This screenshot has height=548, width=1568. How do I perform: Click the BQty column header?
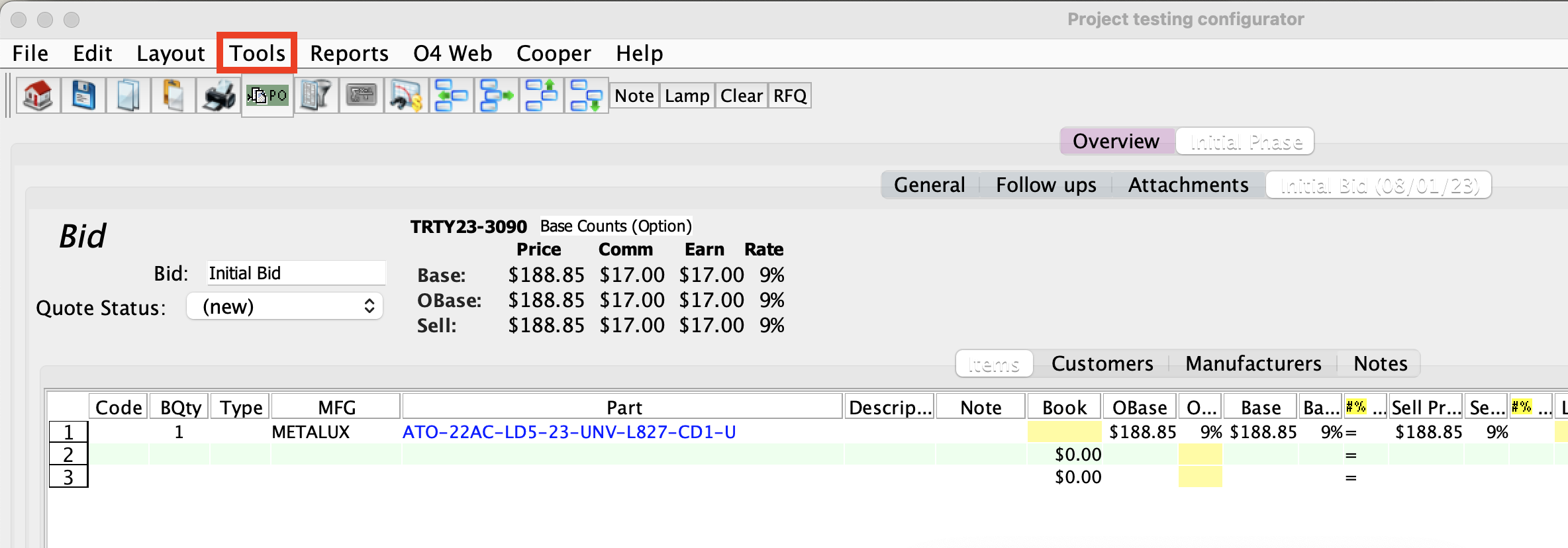(180, 407)
